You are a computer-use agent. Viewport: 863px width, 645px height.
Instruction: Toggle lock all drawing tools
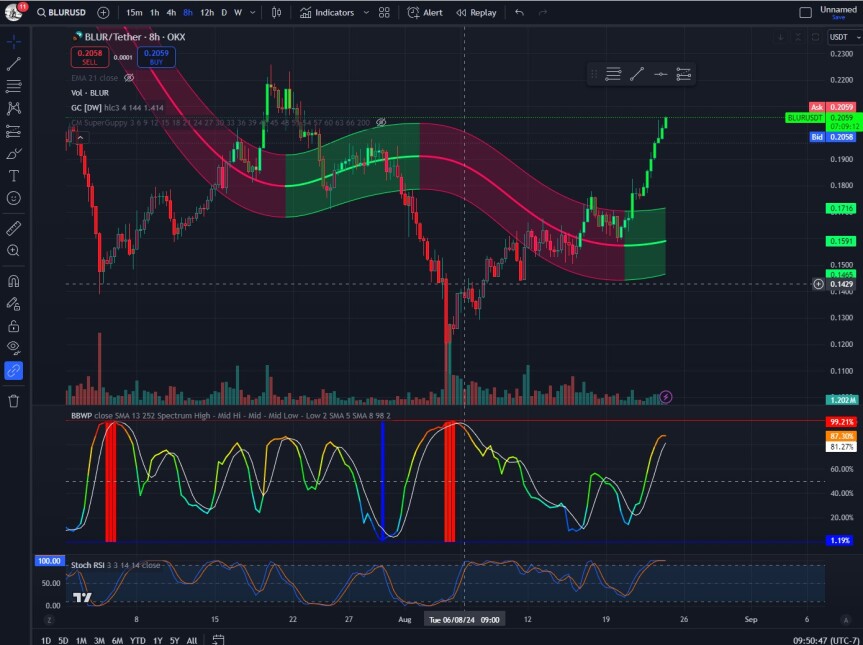(14, 326)
